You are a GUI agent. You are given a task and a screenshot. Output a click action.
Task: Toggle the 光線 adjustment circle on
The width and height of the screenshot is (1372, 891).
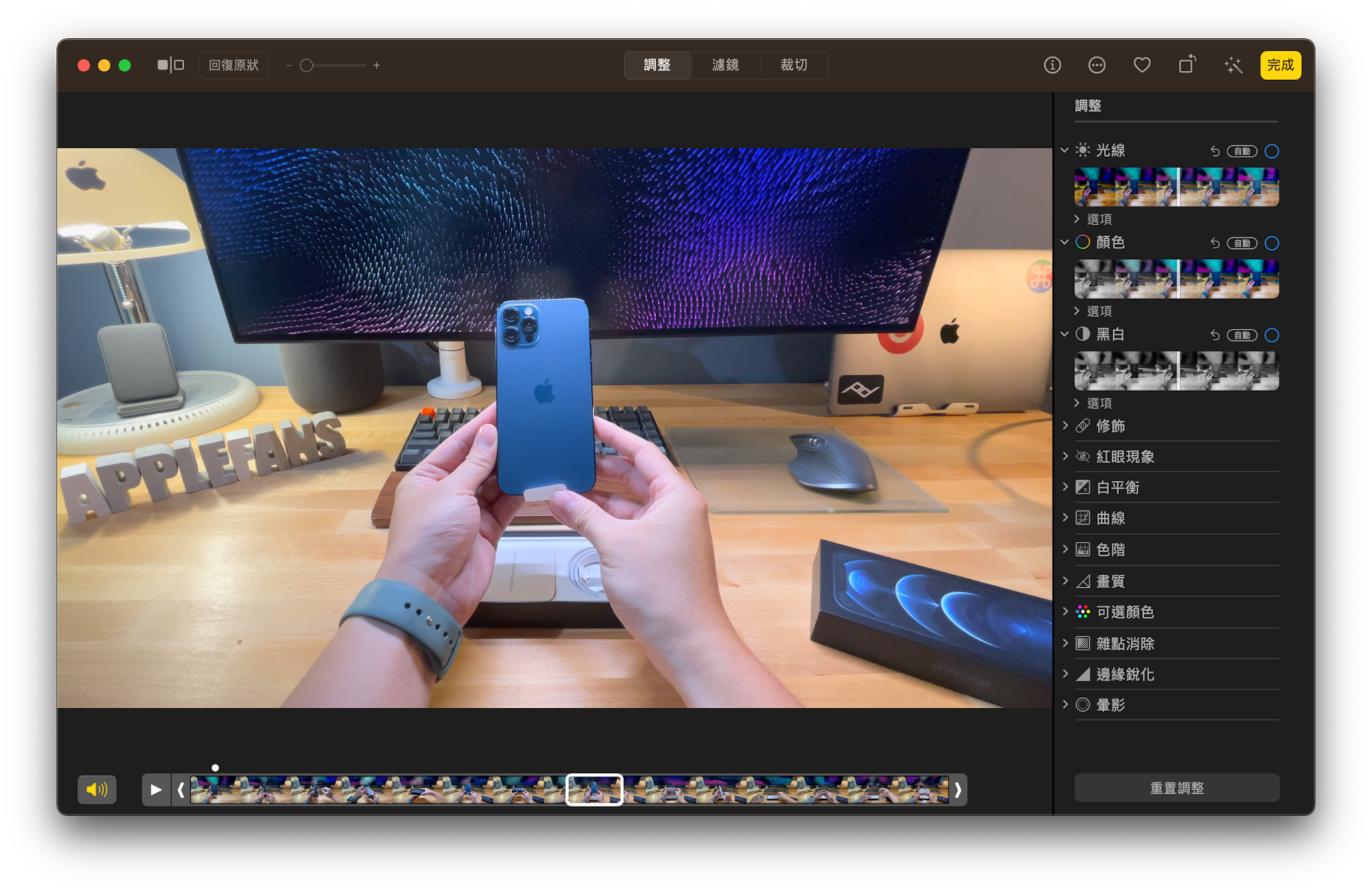click(1272, 151)
